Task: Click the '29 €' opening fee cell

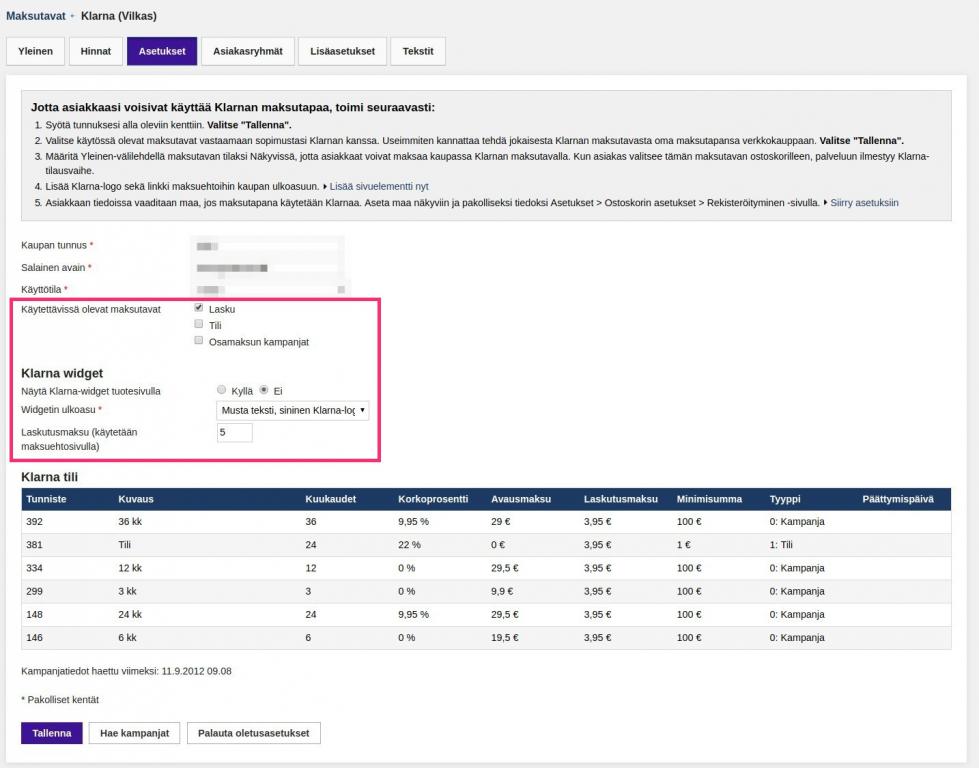Action: point(501,521)
